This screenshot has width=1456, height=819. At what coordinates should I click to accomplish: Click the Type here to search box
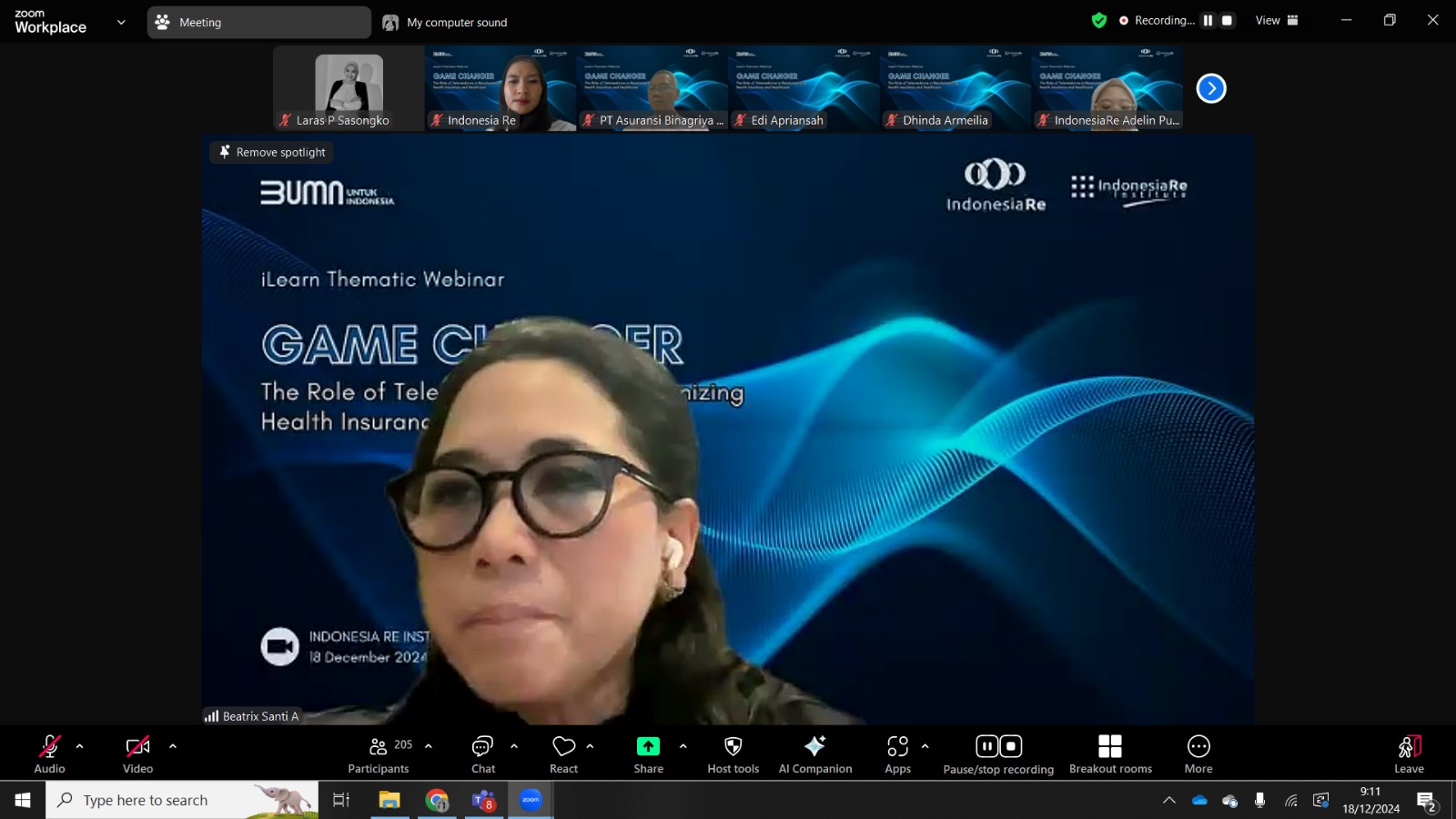click(x=182, y=800)
